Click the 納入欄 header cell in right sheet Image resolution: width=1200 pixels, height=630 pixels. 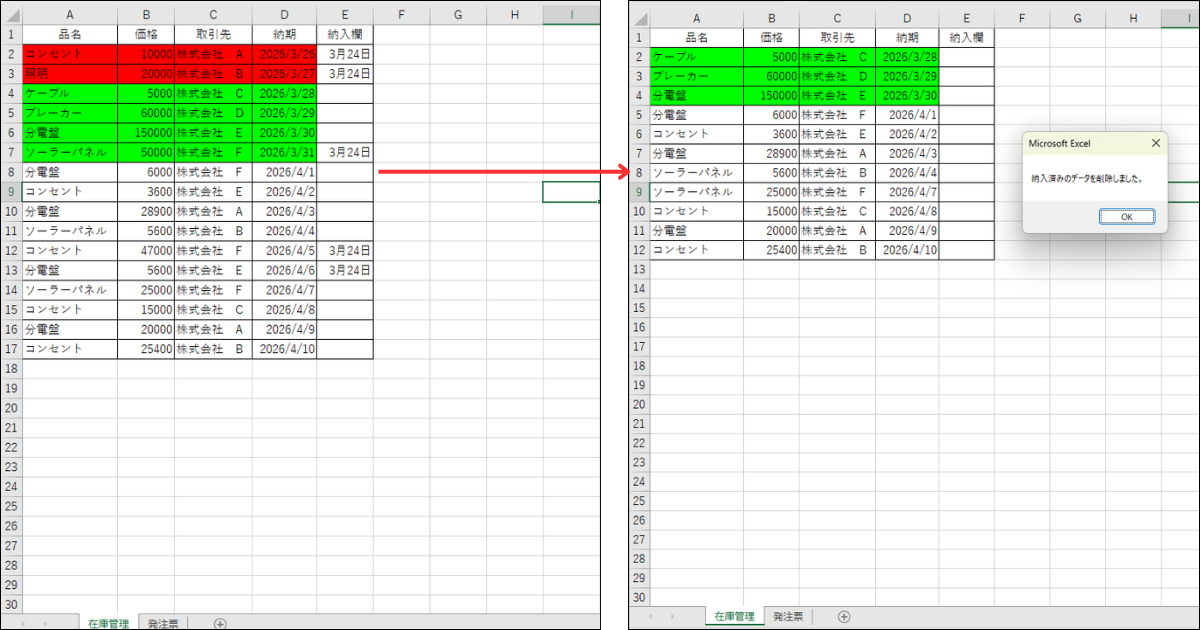[964, 37]
